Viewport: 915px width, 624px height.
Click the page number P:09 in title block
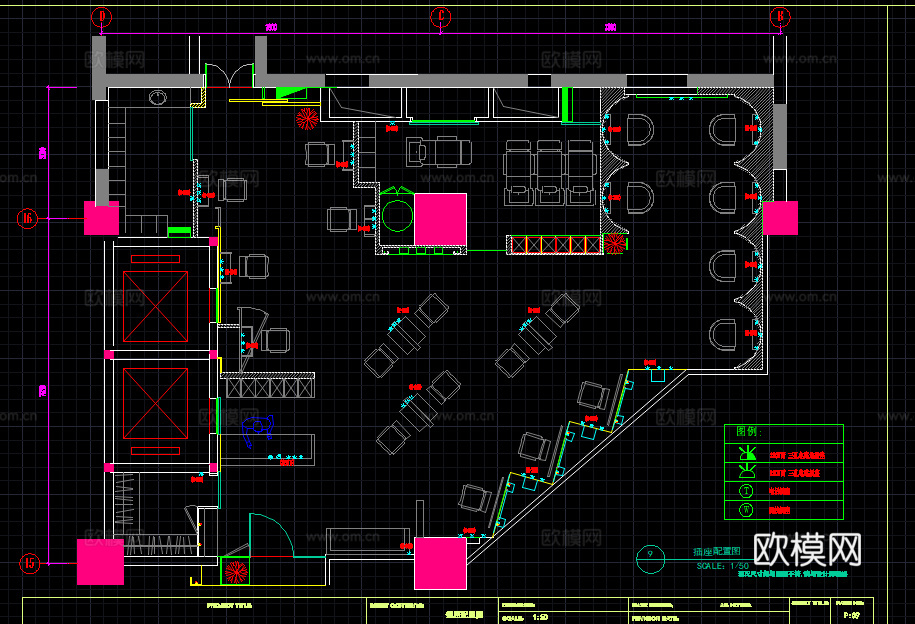point(853,615)
